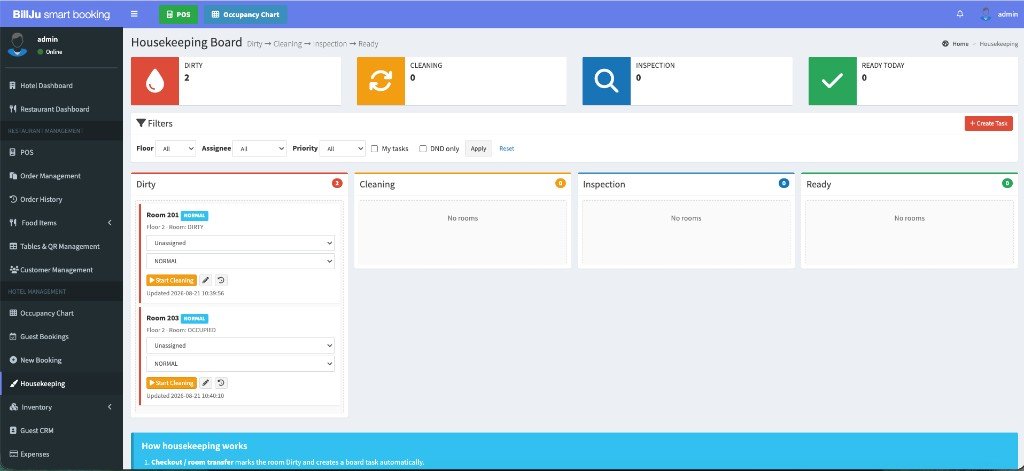
Task: Go to Home breadcrumb link
Action: pyautogui.click(x=955, y=44)
